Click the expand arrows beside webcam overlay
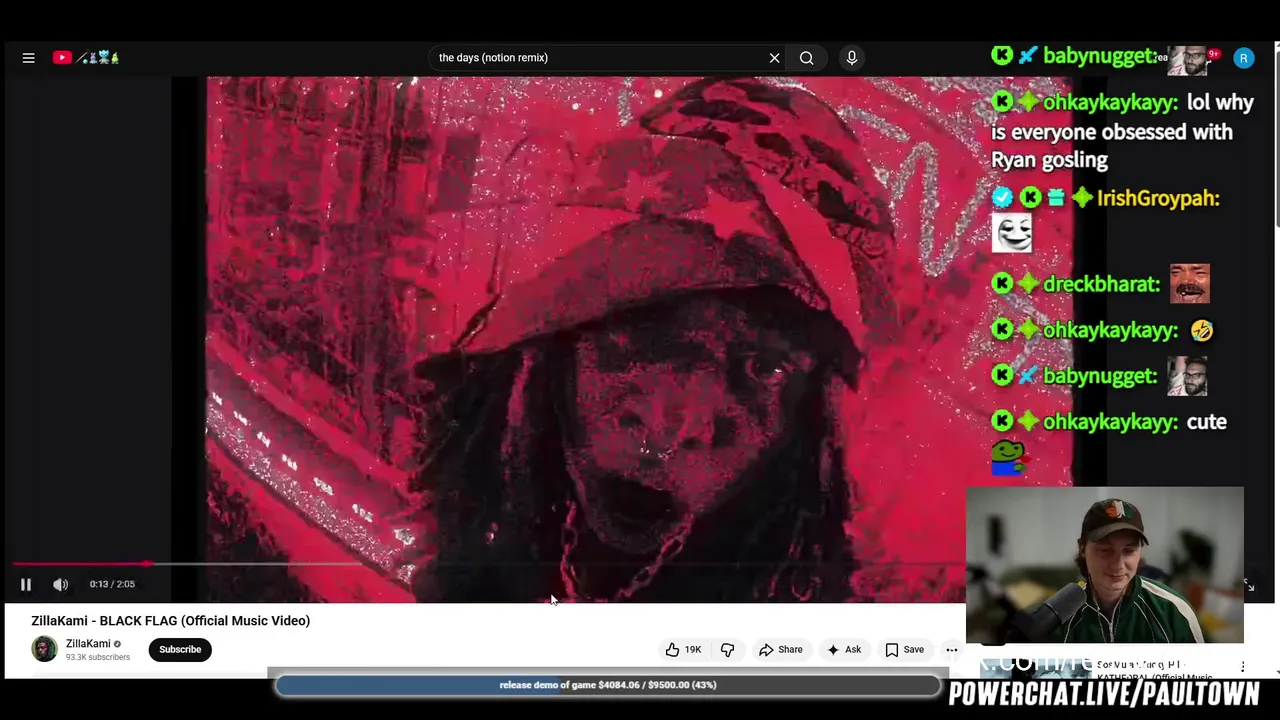Screen dimensions: 1280x720 pos(1249,585)
